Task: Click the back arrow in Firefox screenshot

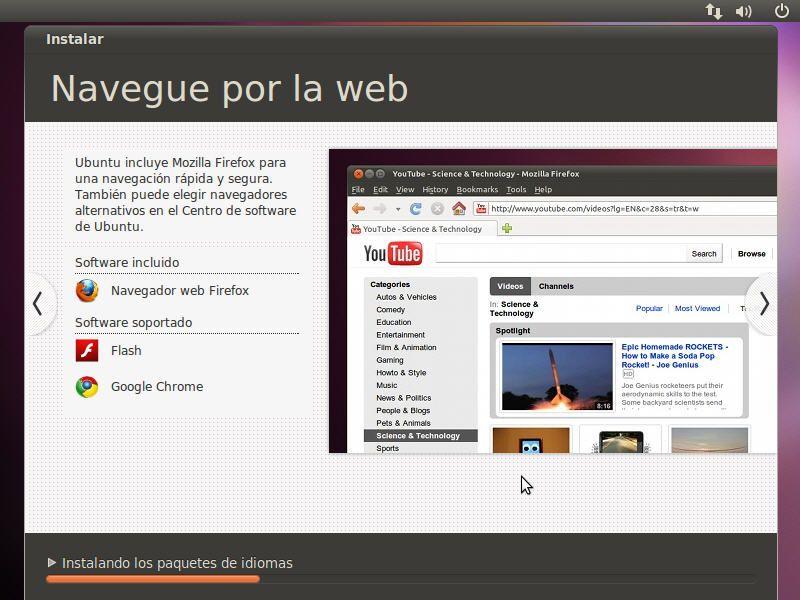Action: pos(359,208)
